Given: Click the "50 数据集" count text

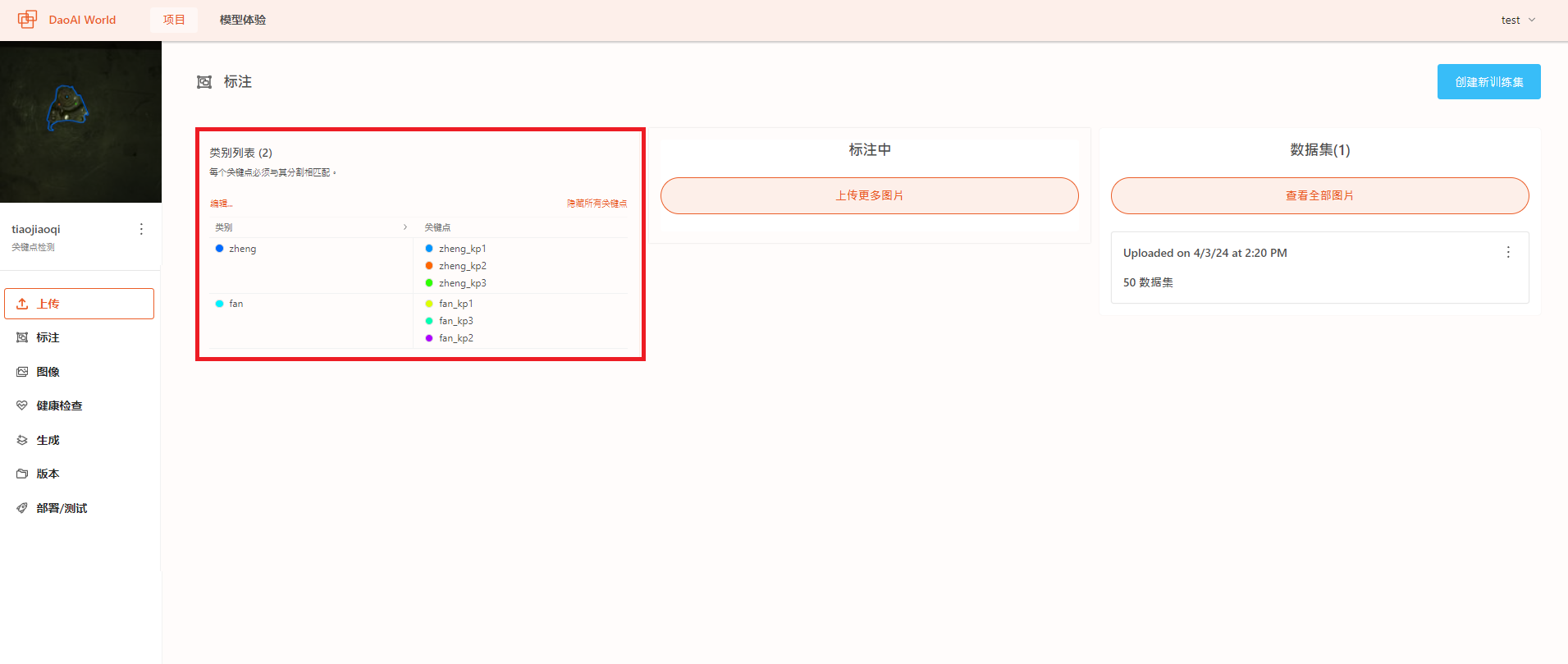Looking at the screenshot, I should point(1148,282).
